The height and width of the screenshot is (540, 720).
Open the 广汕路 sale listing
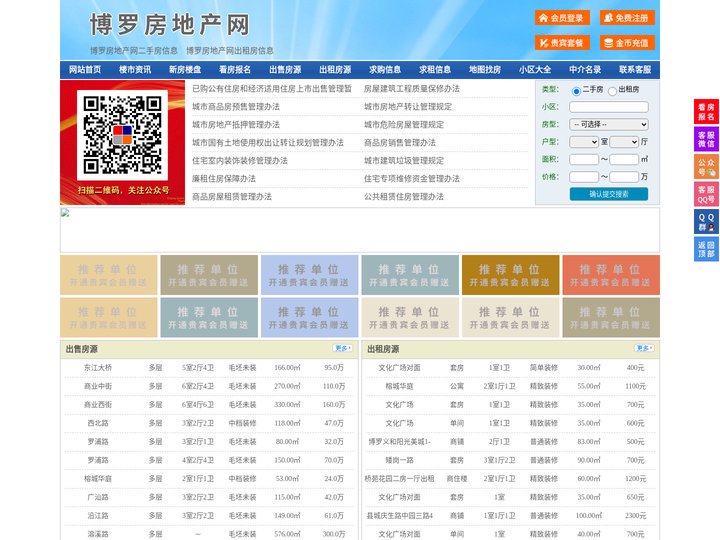tap(98, 497)
